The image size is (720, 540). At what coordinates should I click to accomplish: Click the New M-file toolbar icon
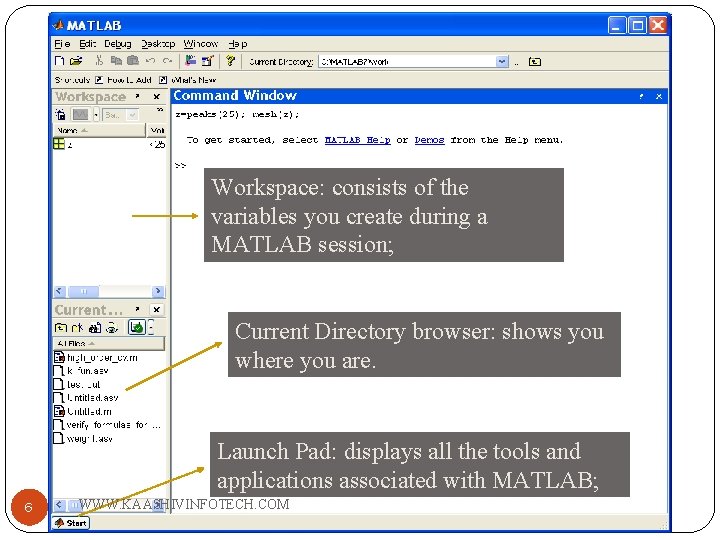[x=60, y=61]
